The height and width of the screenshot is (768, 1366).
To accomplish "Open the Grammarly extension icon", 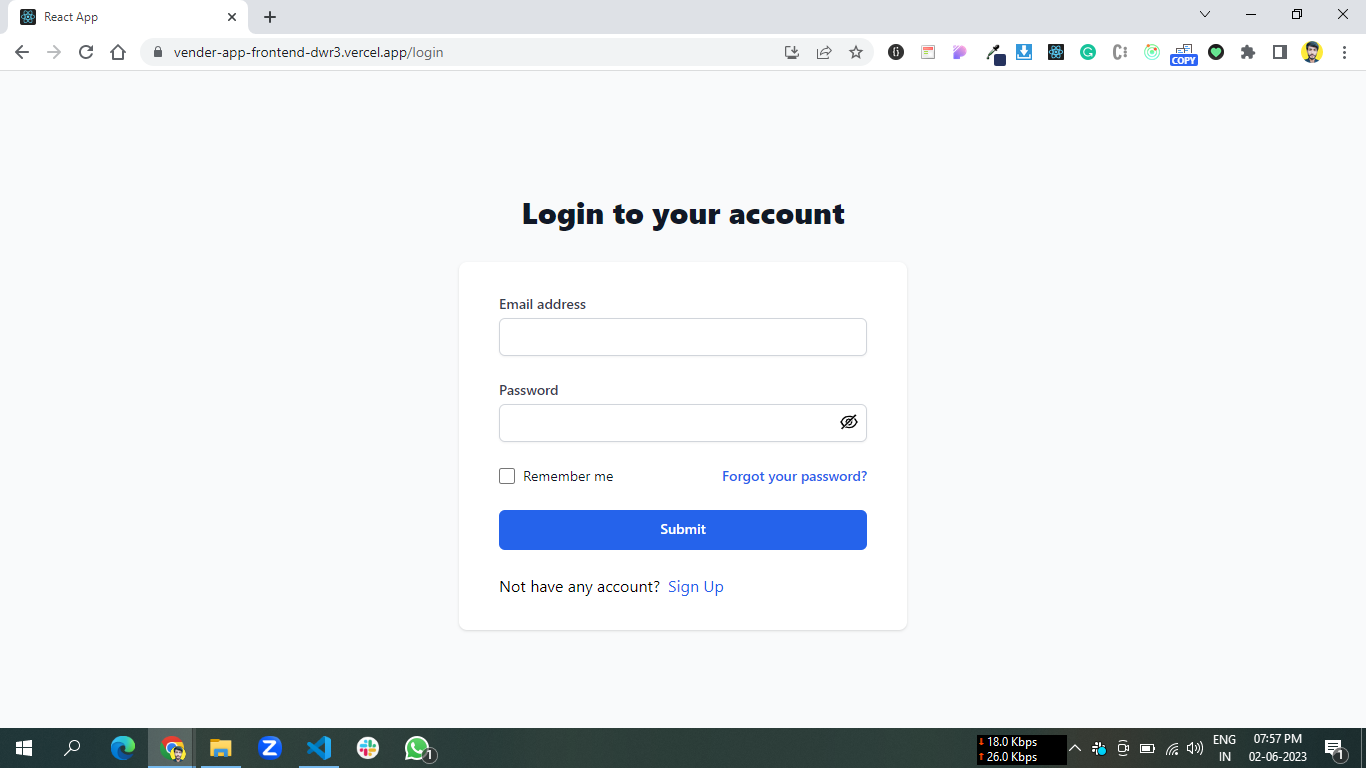I will [x=1088, y=52].
